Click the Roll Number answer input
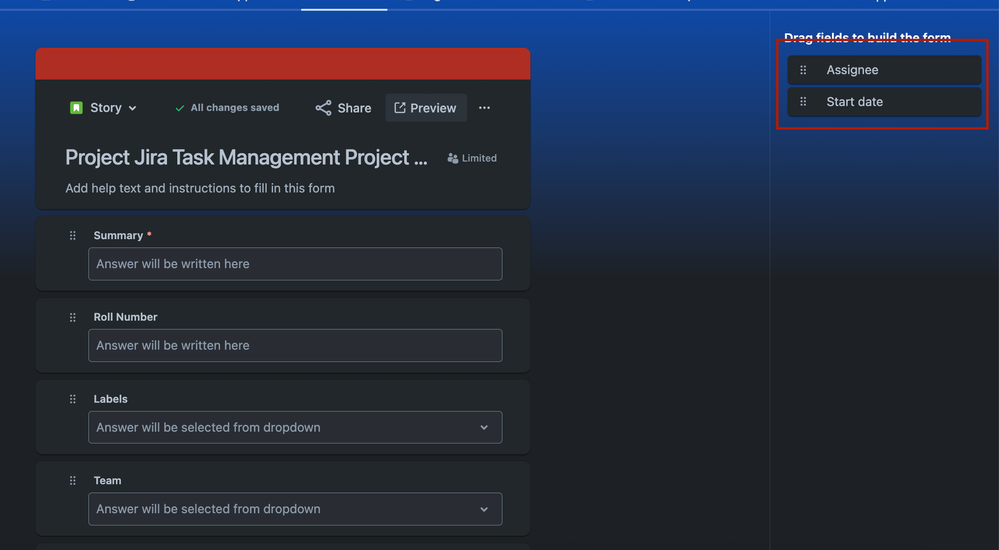The width and height of the screenshot is (999, 550). coord(295,345)
